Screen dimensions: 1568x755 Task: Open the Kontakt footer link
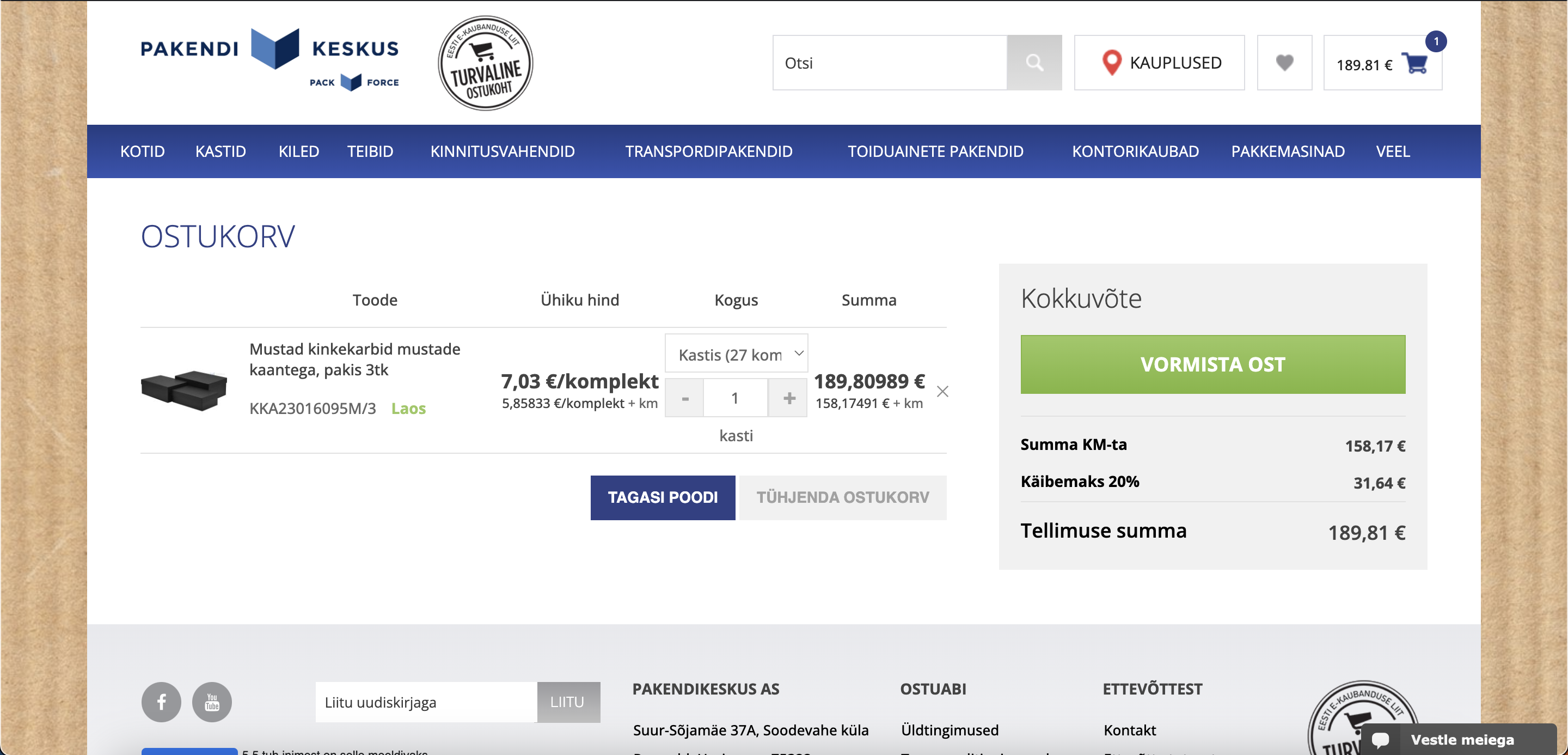pos(1130,730)
